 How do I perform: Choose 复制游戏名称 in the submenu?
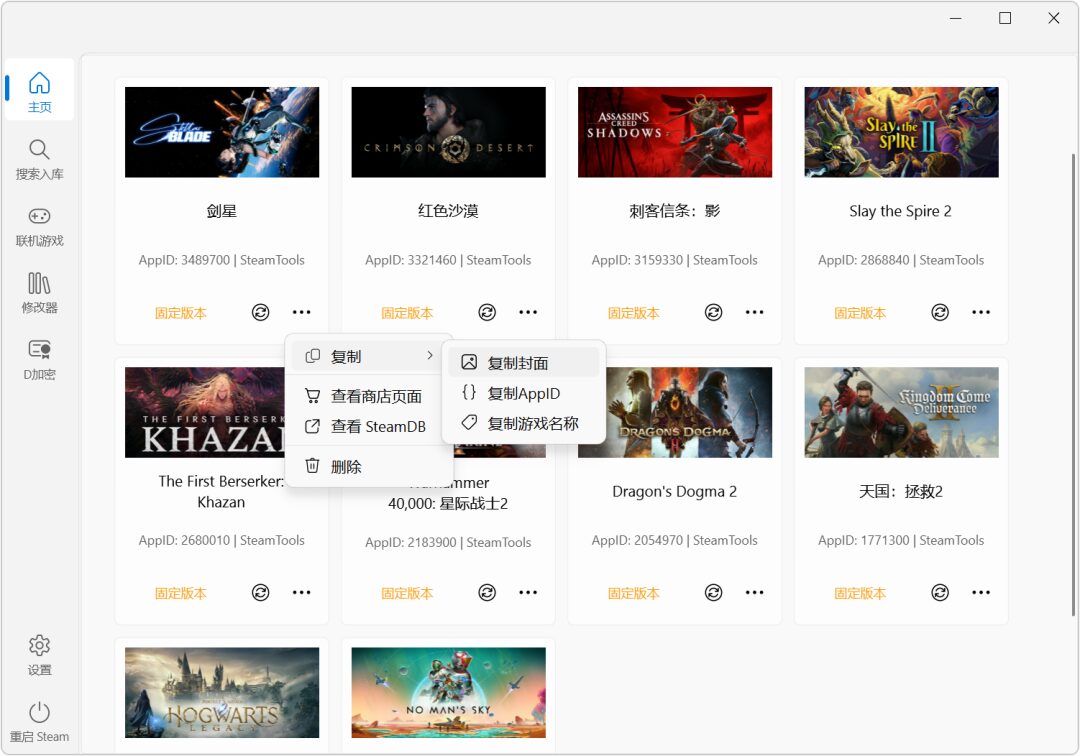click(523, 423)
